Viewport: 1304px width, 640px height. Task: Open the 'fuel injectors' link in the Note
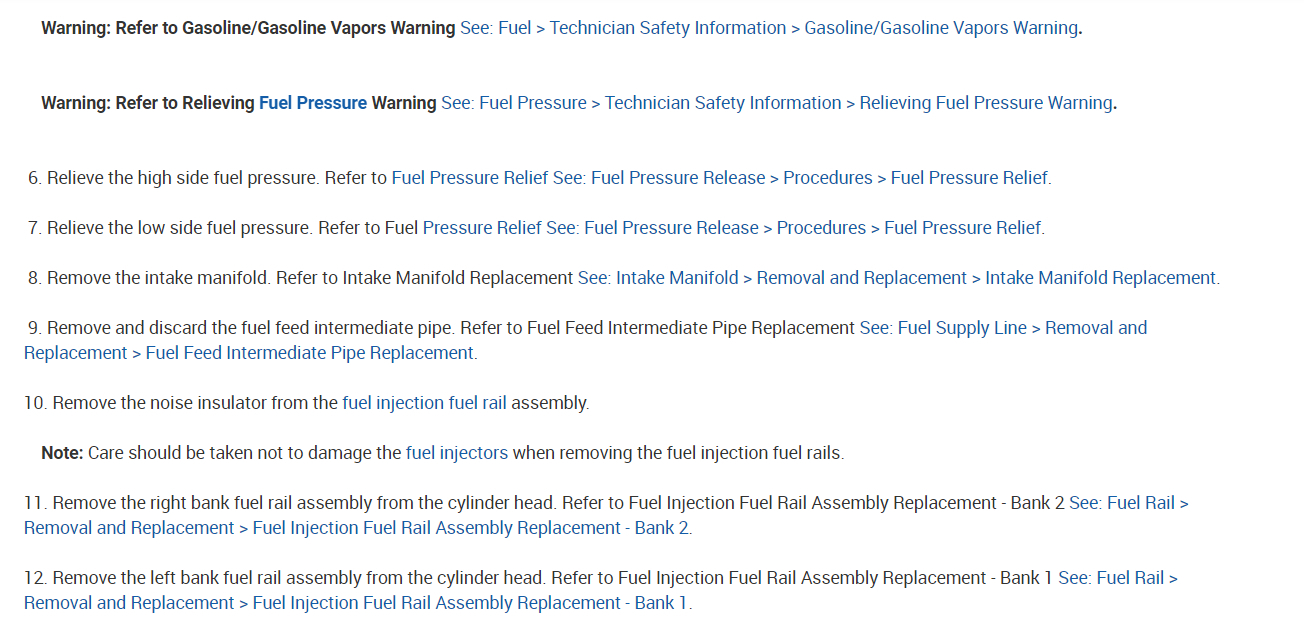click(x=457, y=453)
